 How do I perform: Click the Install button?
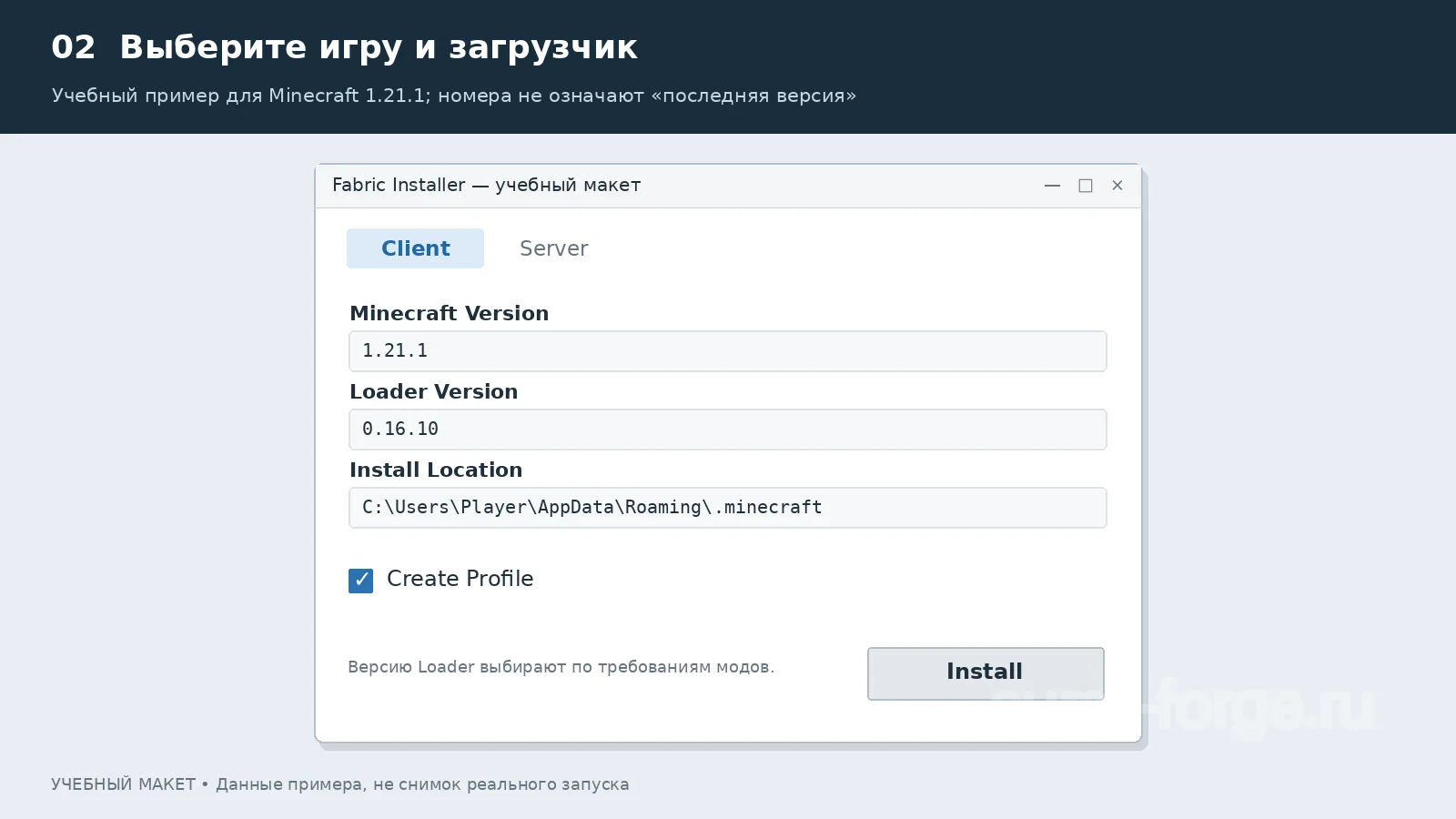click(986, 673)
